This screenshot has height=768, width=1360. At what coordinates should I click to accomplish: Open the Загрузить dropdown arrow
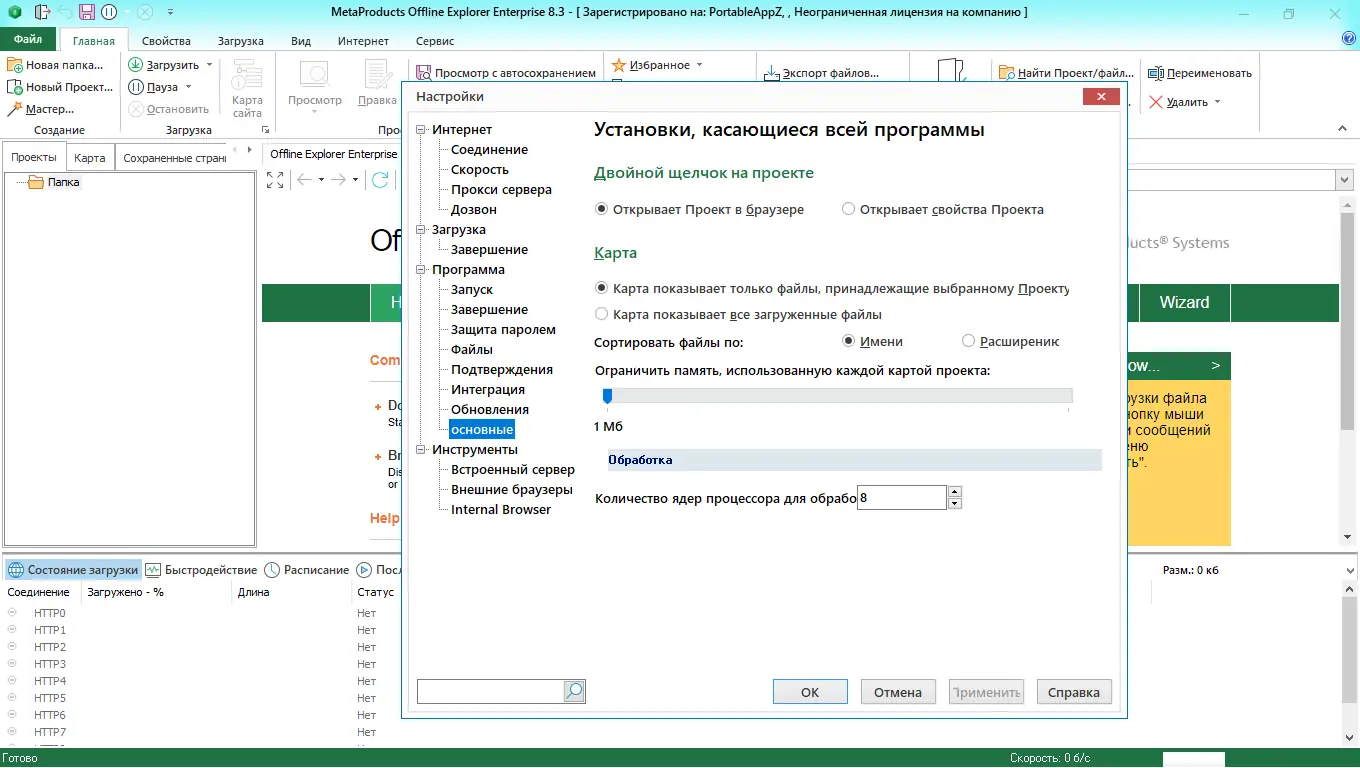click(x=209, y=65)
